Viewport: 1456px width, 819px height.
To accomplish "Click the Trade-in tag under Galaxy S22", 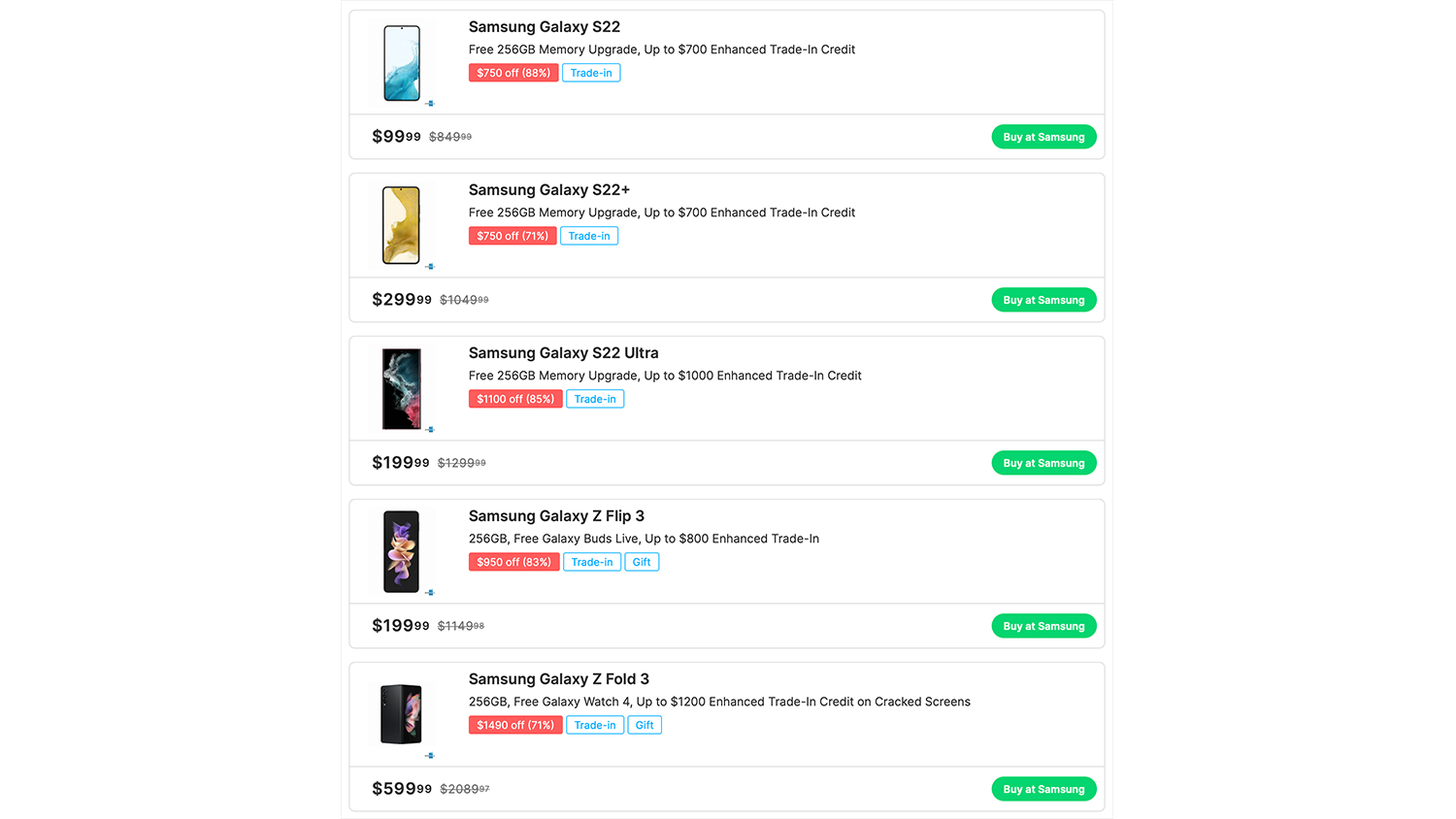I will (591, 73).
